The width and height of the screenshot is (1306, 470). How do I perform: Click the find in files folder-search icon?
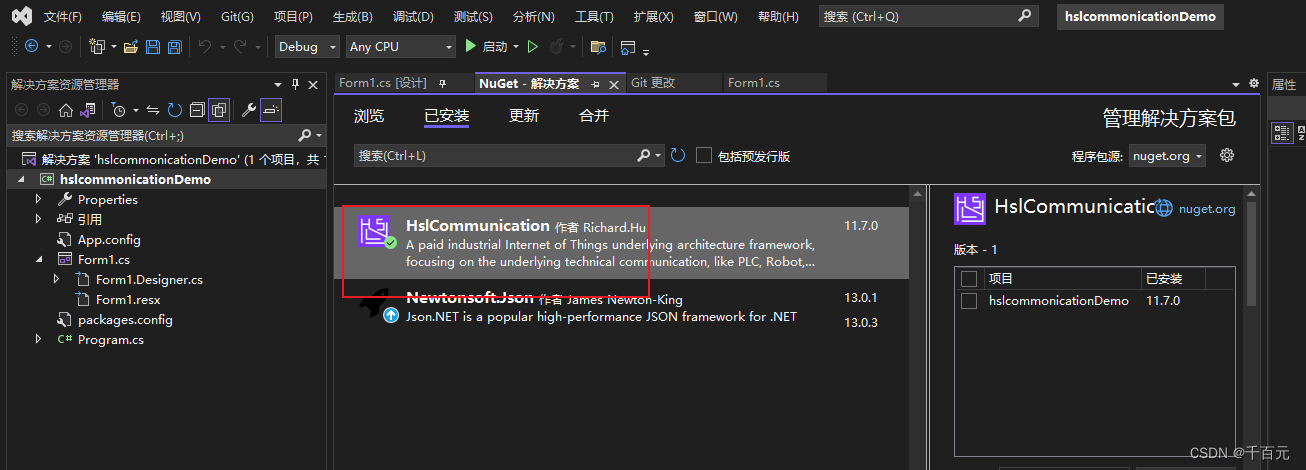598,46
